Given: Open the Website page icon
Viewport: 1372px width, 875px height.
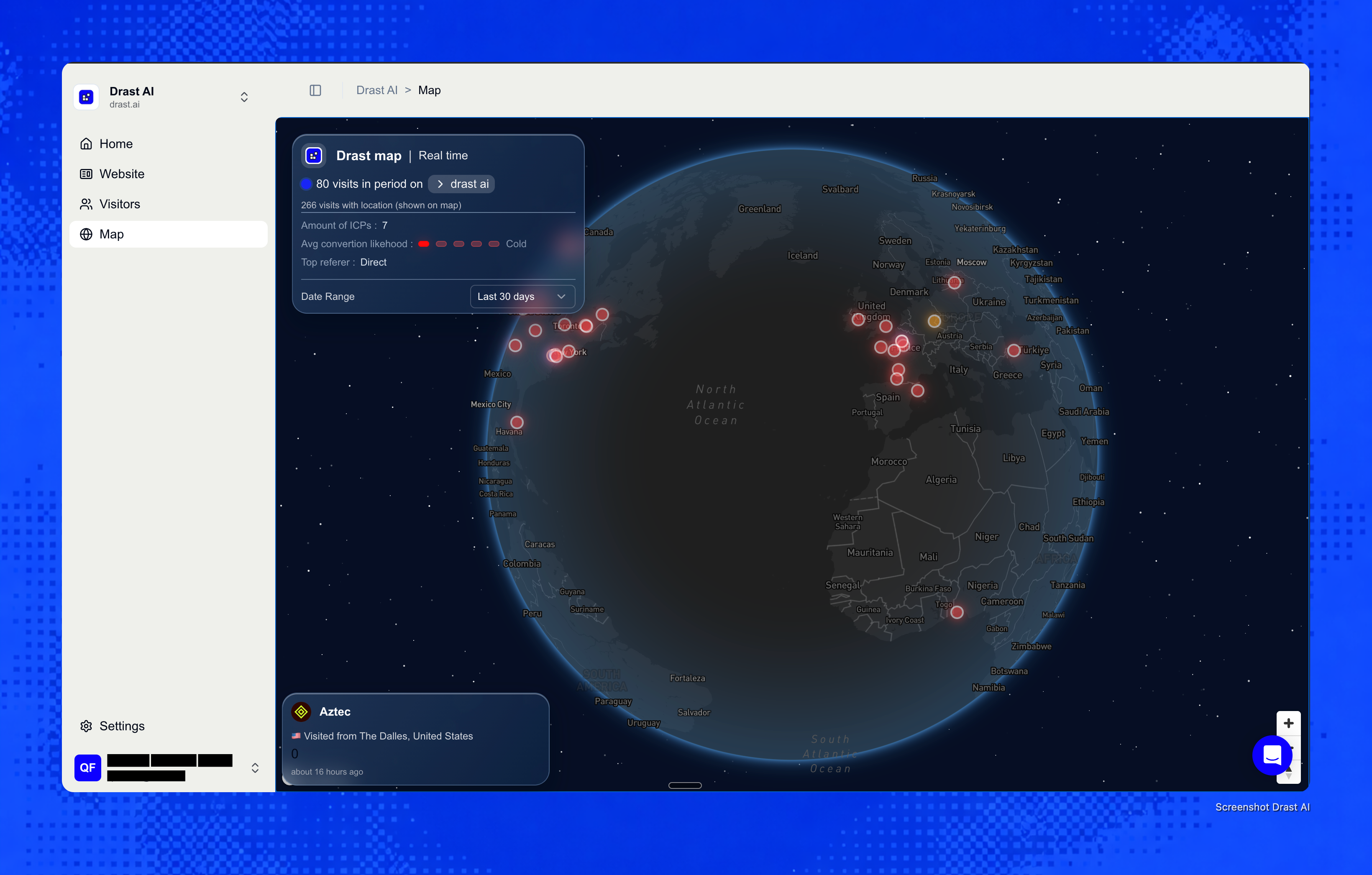Looking at the screenshot, I should [x=86, y=174].
